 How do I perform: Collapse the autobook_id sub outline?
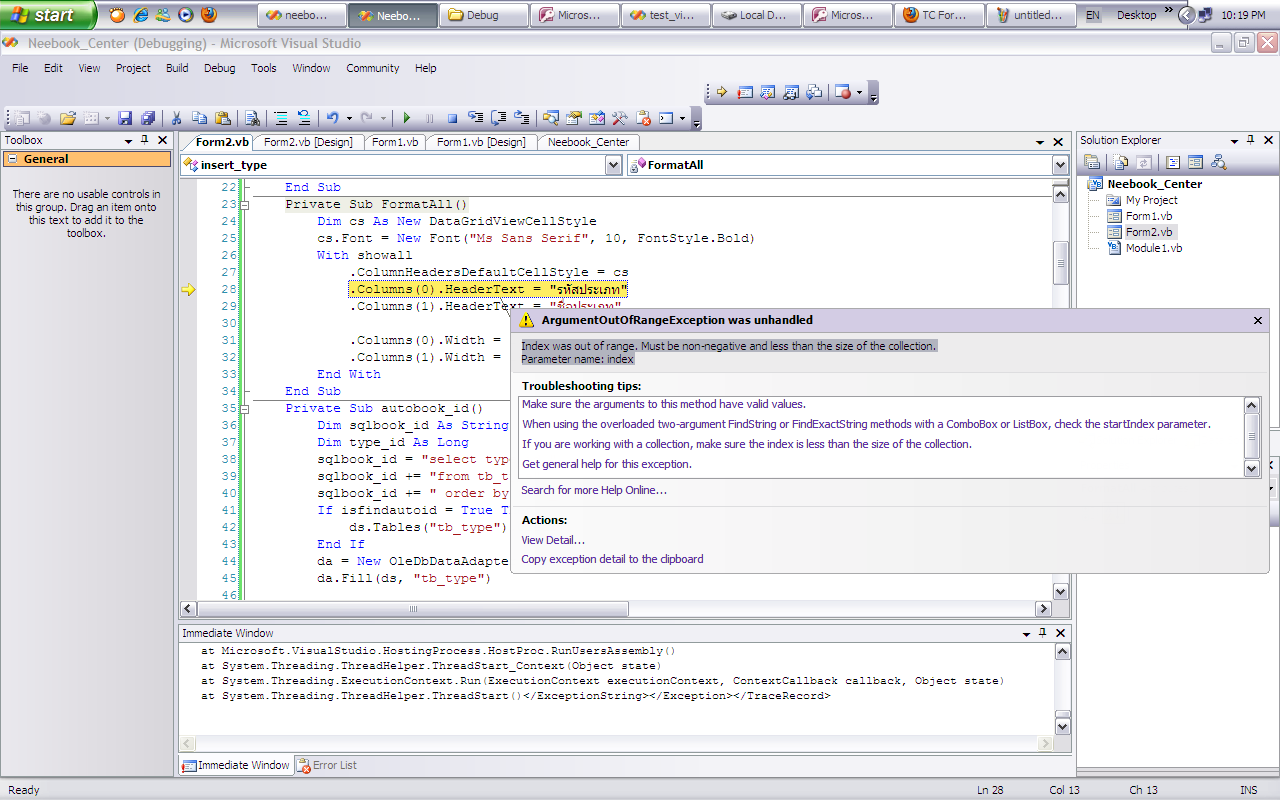(x=244, y=408)
